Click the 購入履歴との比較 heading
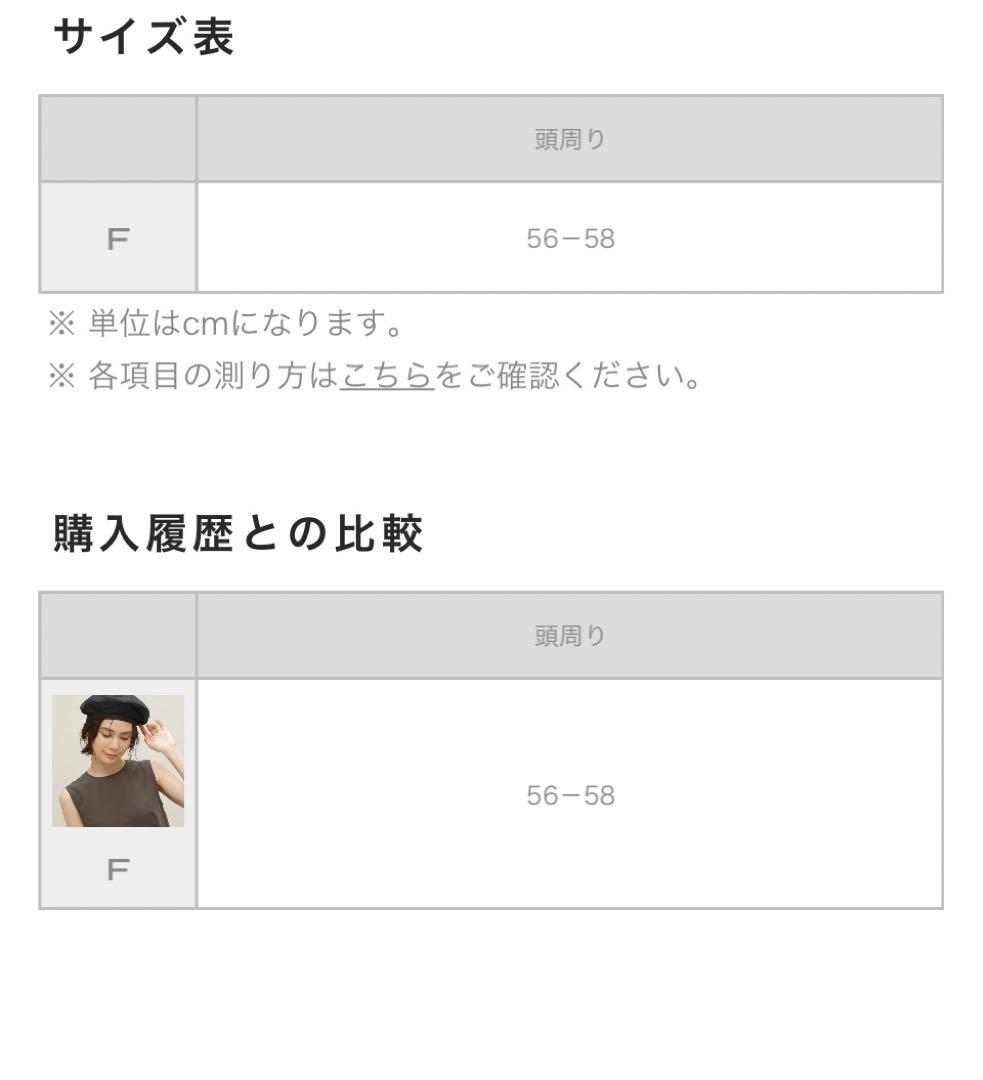Viewport: 983px width, 1080px height. click(x=238, y=534)
